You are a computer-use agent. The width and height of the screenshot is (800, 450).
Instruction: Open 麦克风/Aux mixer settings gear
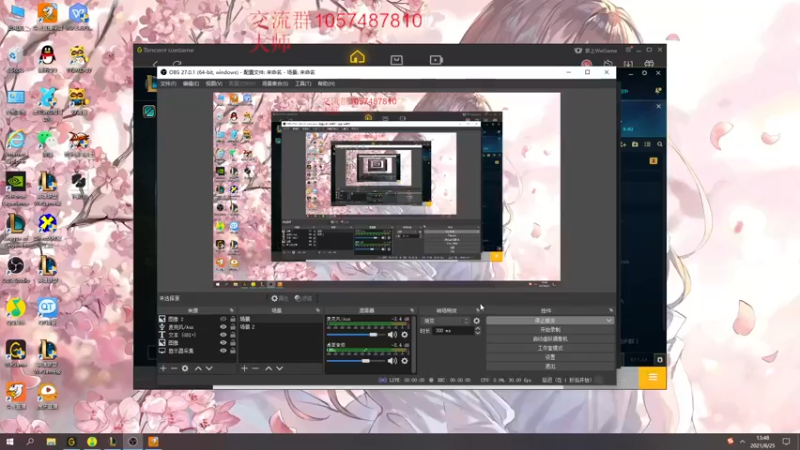405,335
